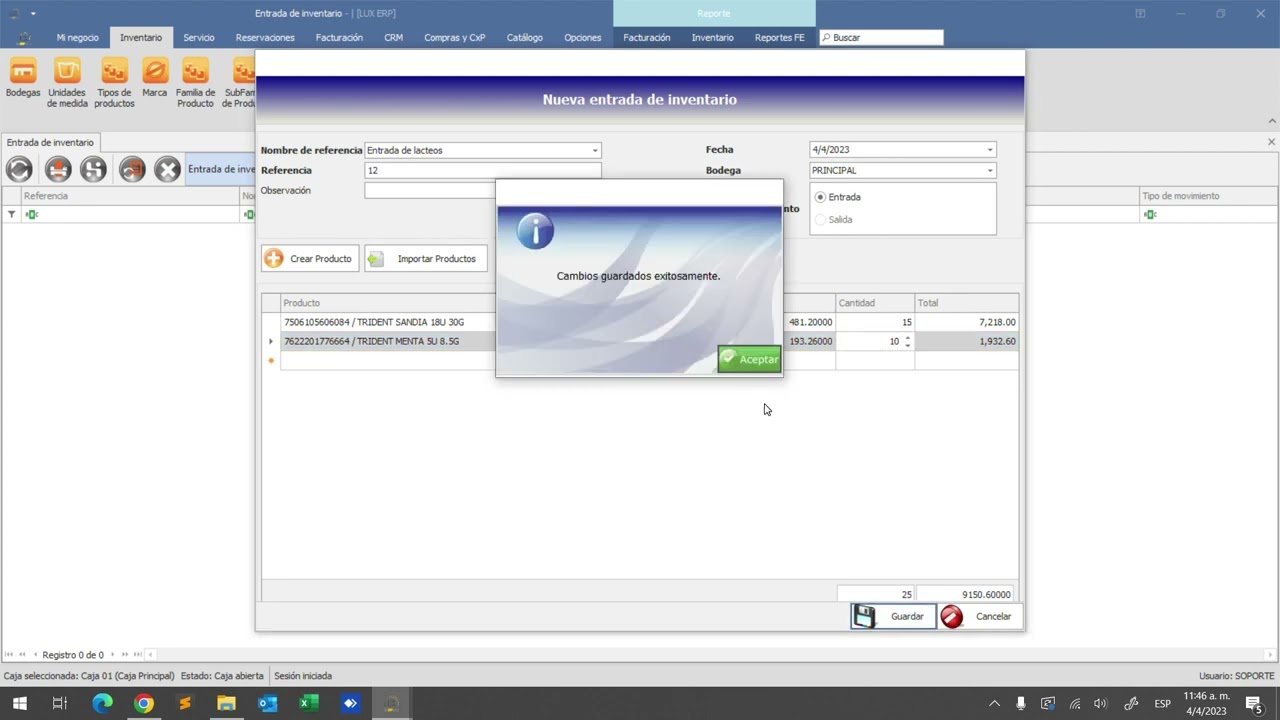The width and height of the screenshot is (1280, 720).
Task: Click the Cancelar button
Action: coord(980,616)
